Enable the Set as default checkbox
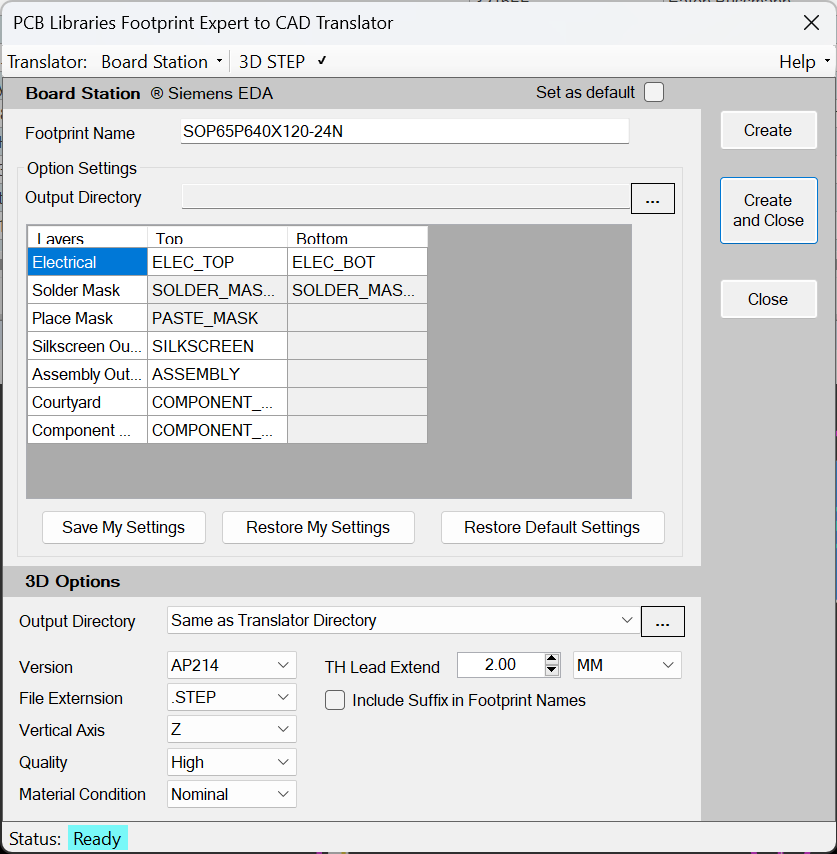The image size is (837, 854). pos(653,92)
